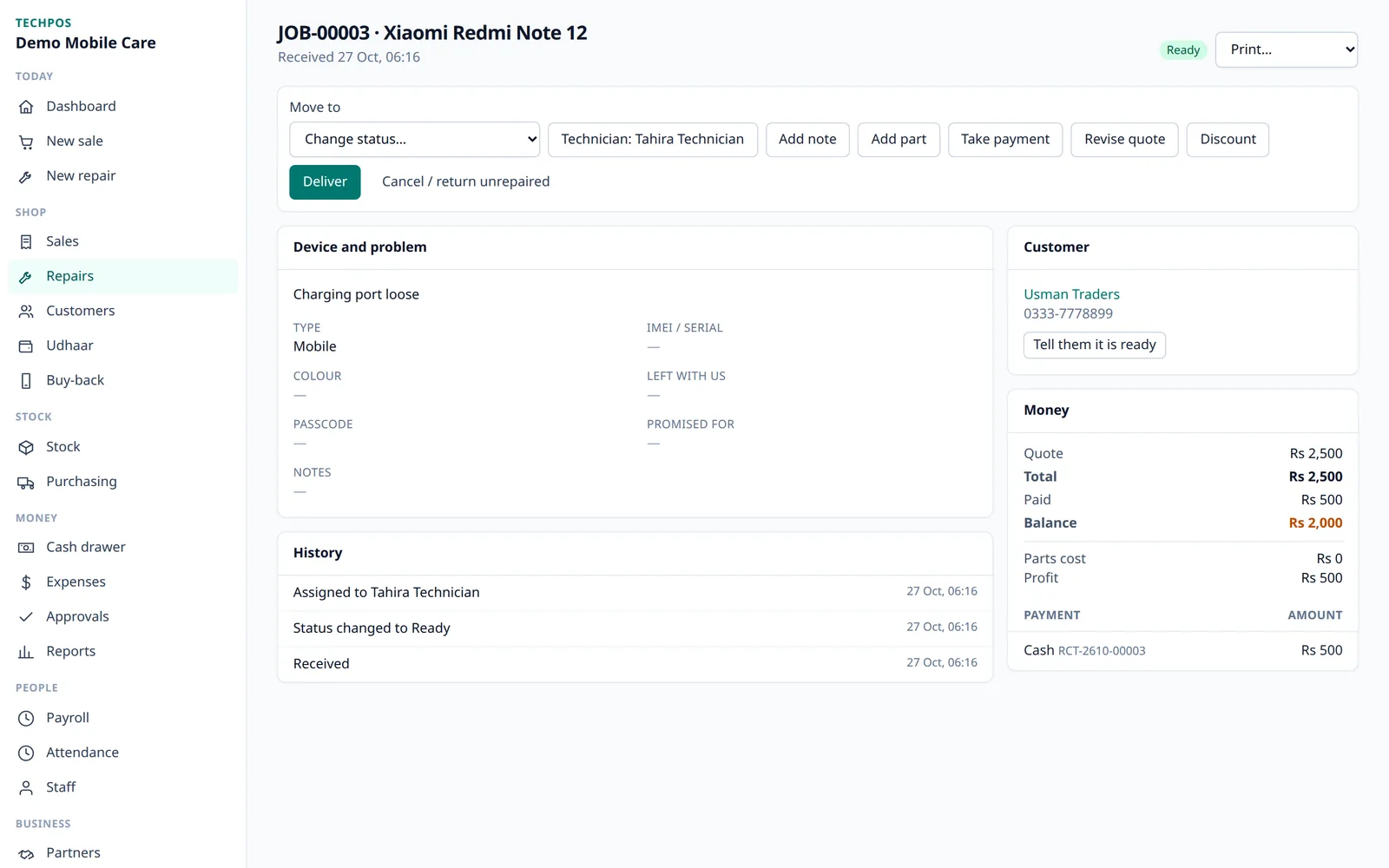Image resolution: width=1389 pixels, height=868 pixels.
Task: Select Customers in sidebar
Action: coord(122,312)
